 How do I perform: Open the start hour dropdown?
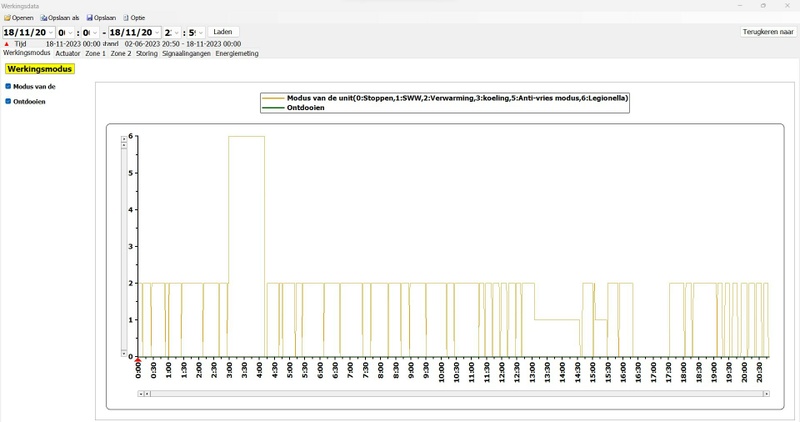(x=70, y=33)
